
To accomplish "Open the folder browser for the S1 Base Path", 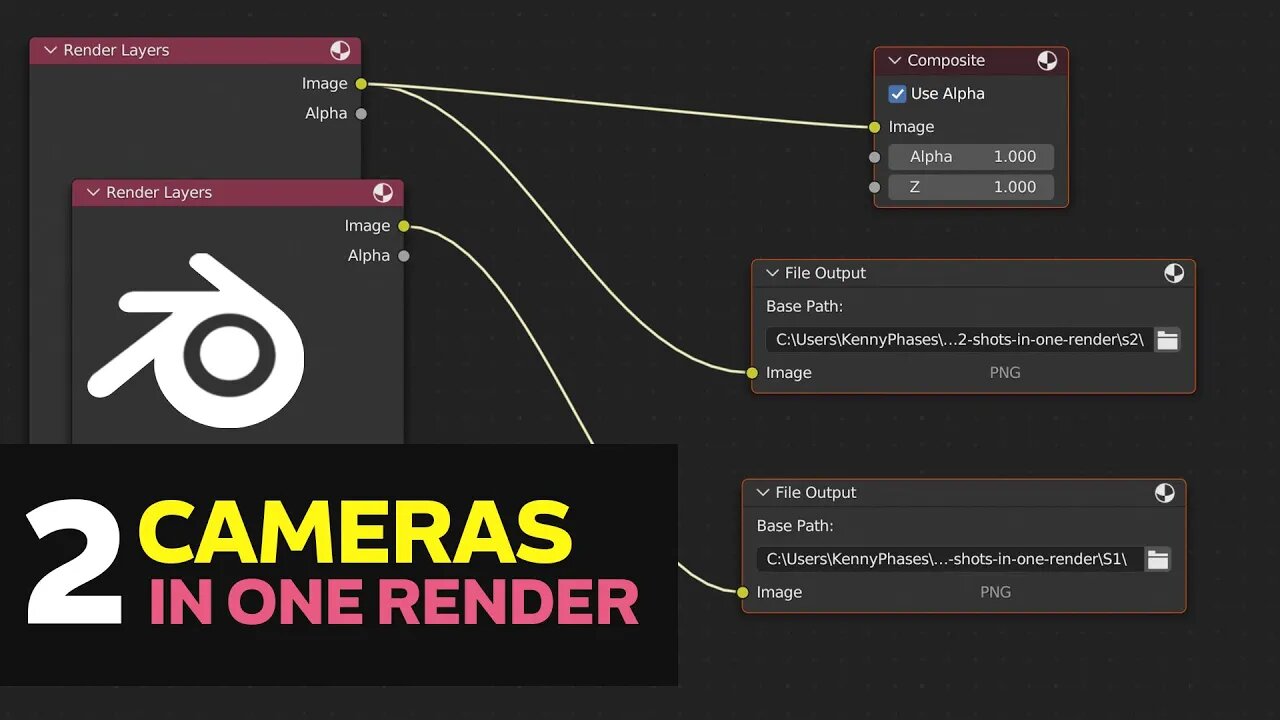I will click(x=1157, y=559).
